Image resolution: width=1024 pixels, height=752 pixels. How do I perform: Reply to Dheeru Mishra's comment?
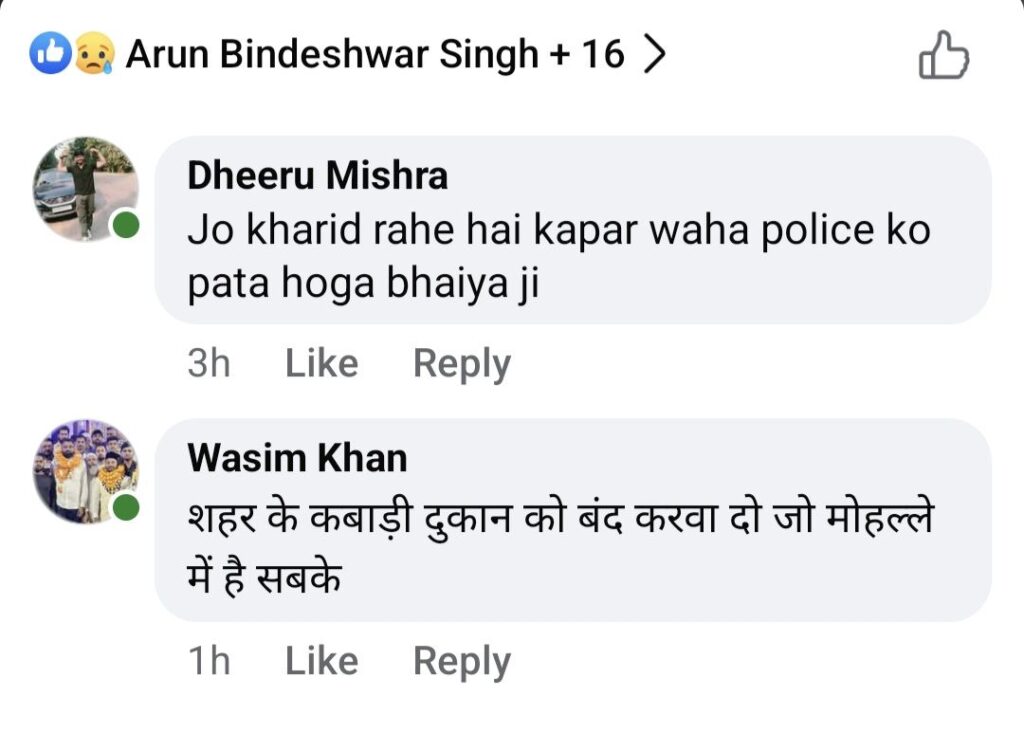tap(461, 364)
